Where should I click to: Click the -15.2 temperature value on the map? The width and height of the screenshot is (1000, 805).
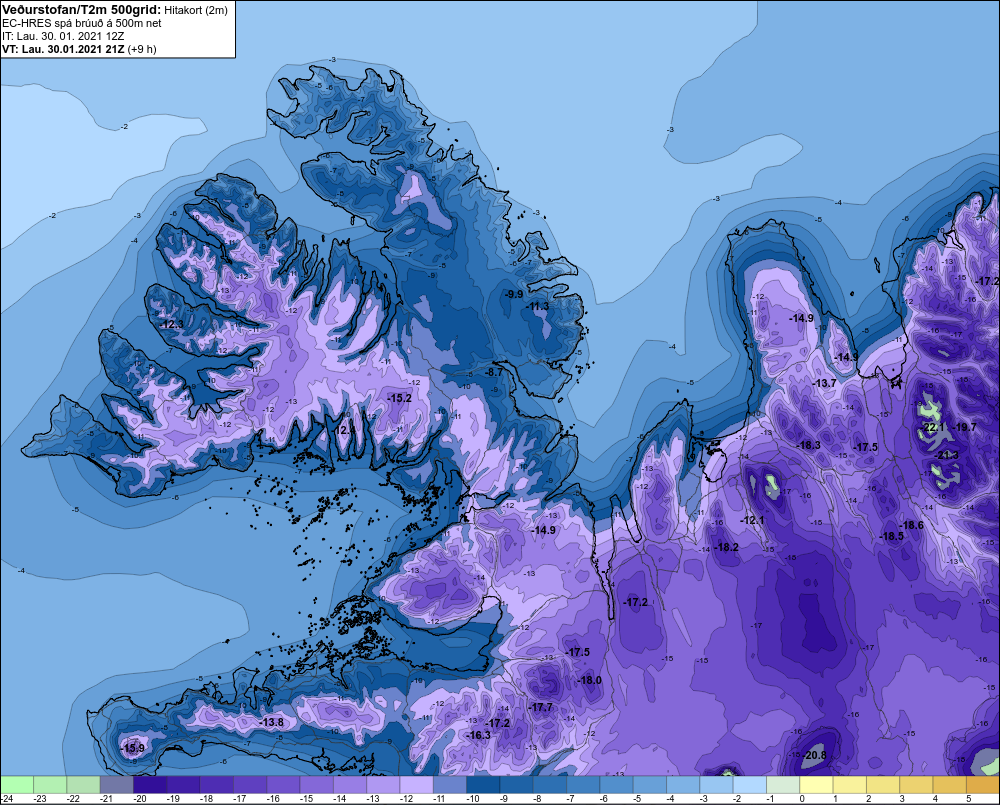coord(399,398)
